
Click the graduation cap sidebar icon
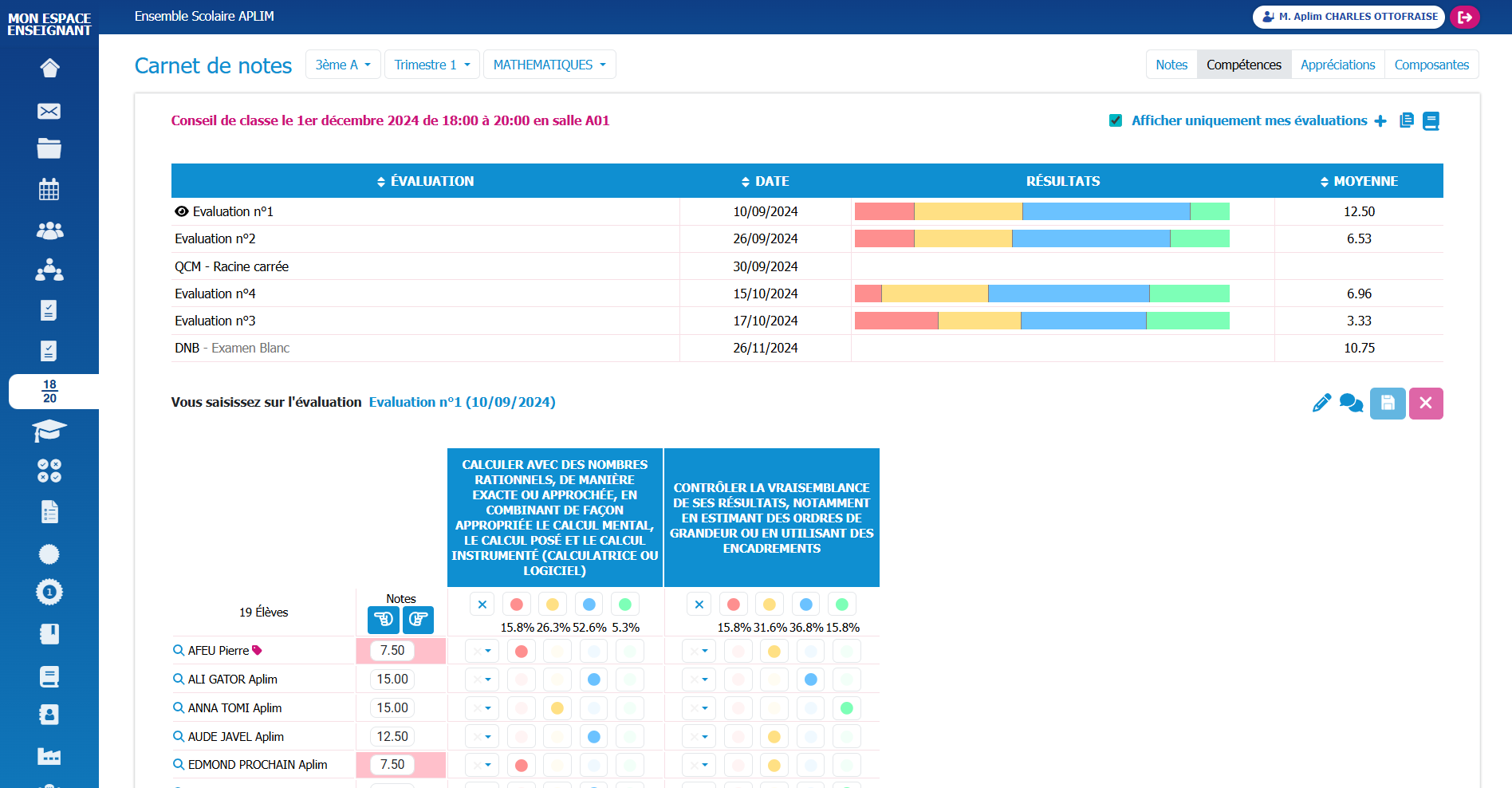(x=49, y=431)
